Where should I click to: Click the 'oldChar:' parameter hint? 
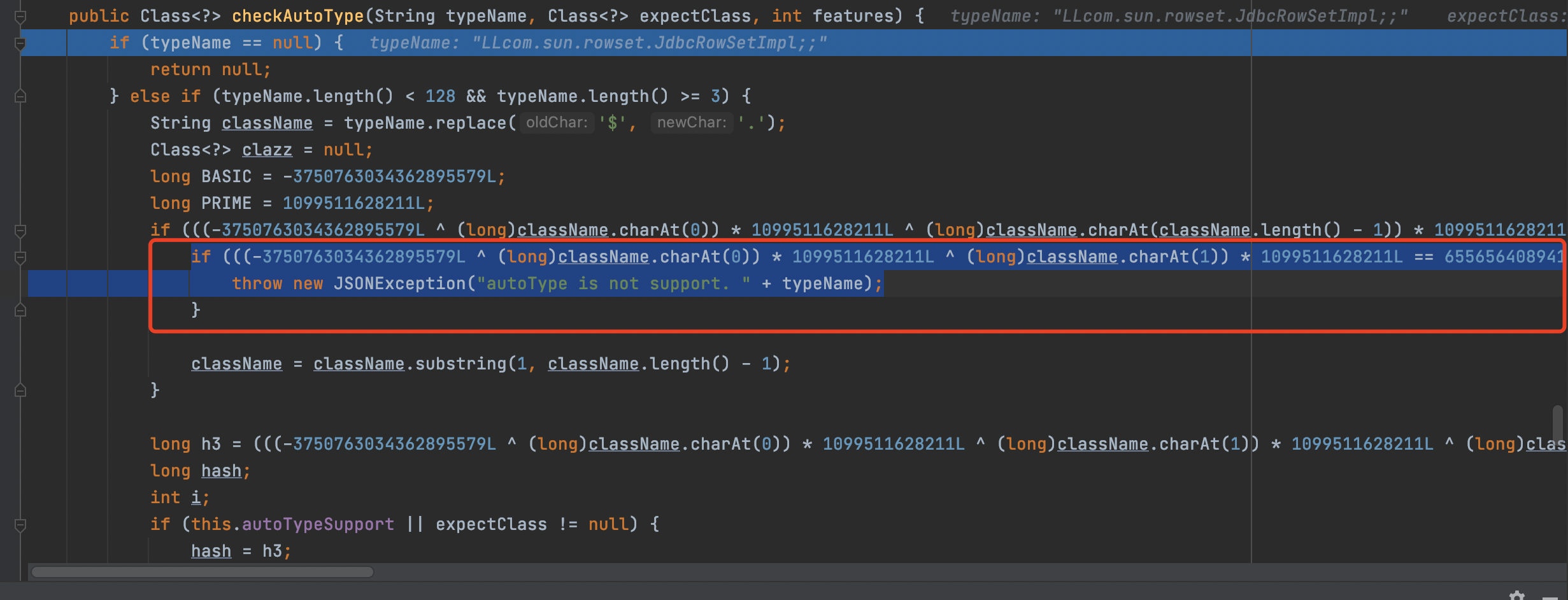pyautogui.click(x=557, y=122)
